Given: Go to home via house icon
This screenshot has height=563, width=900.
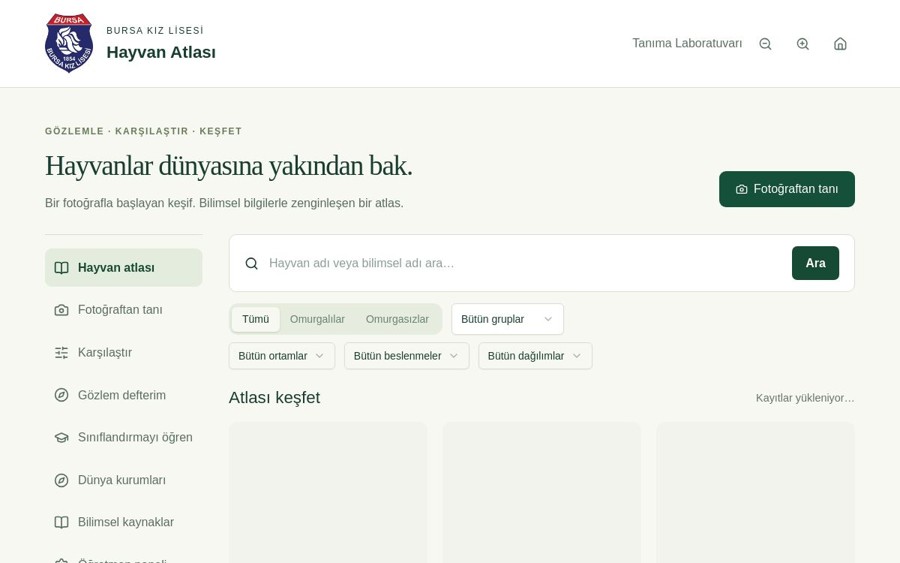Looking at the screenshot, I should (840, 44).
